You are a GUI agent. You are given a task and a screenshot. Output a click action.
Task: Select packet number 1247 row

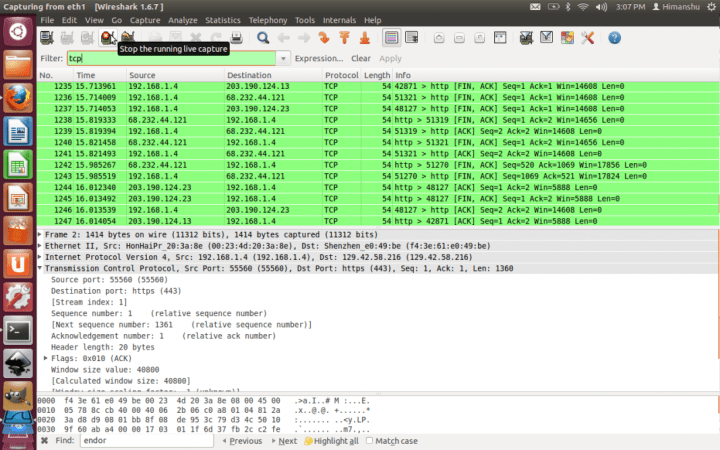click(378, 221)
